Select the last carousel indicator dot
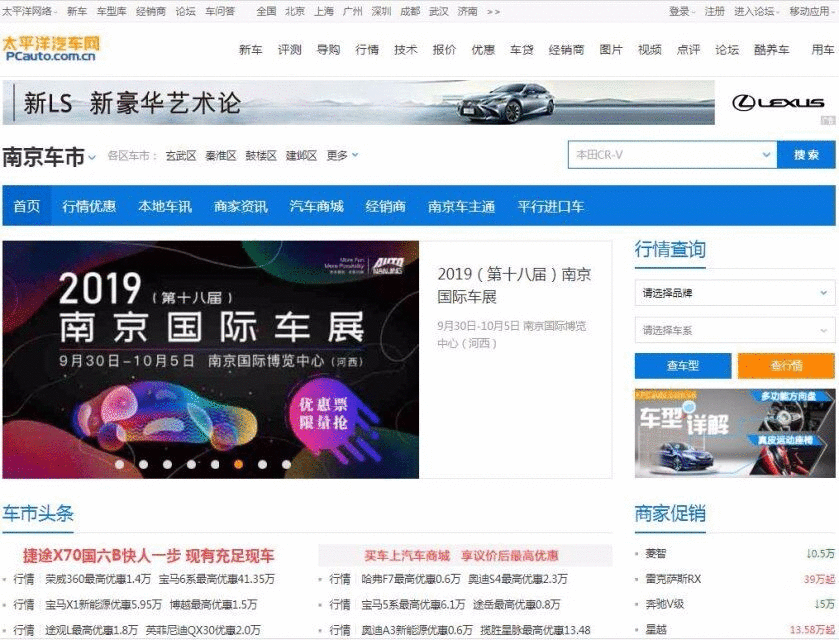The height and width of the screenshot is (640, 839). [286, 464]
